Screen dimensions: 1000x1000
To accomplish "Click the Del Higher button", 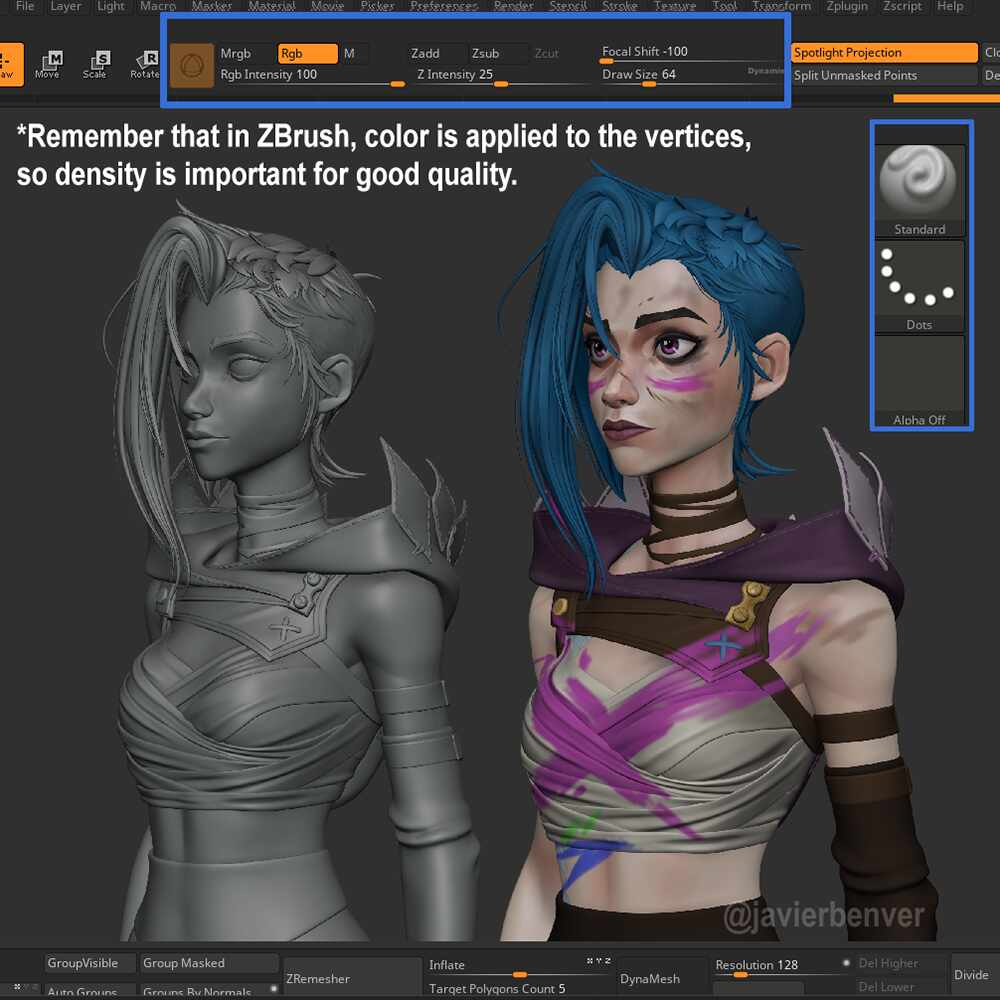I will pos(901,964).
